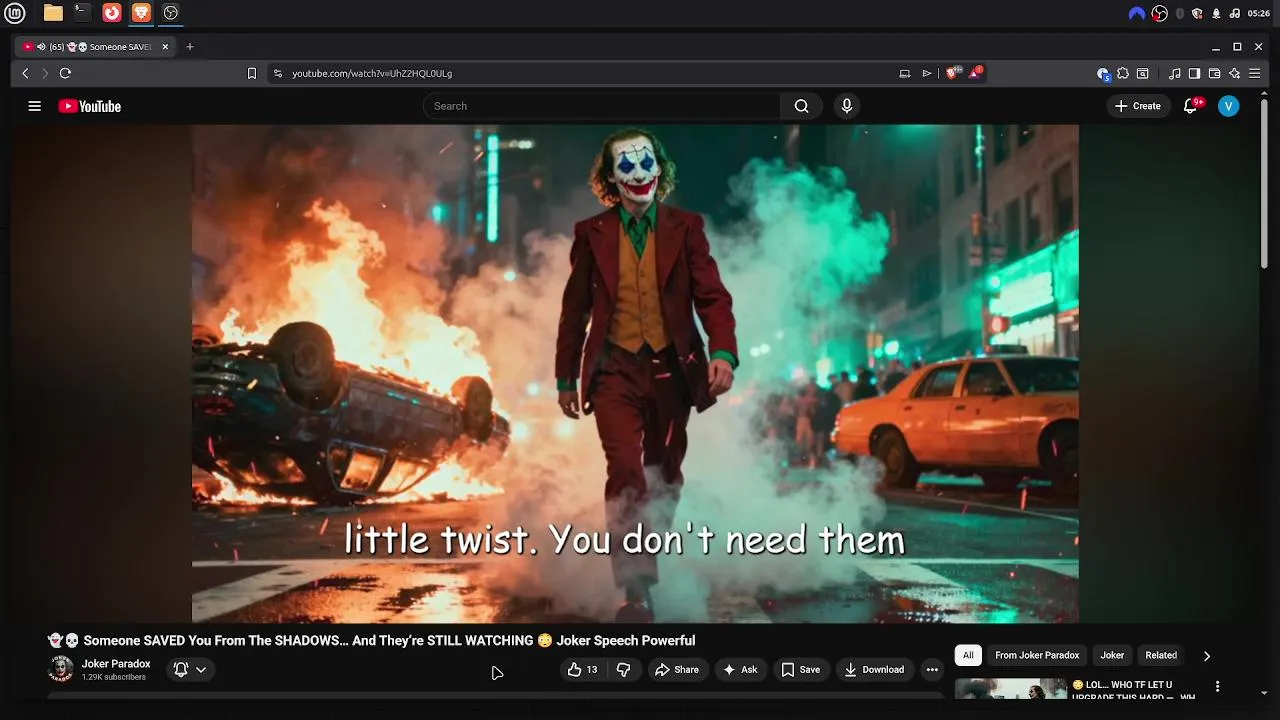Open options for LOL WHO TF recommended video
The height and width of the screenshot is (720, 1280).
pos(1217,687)
